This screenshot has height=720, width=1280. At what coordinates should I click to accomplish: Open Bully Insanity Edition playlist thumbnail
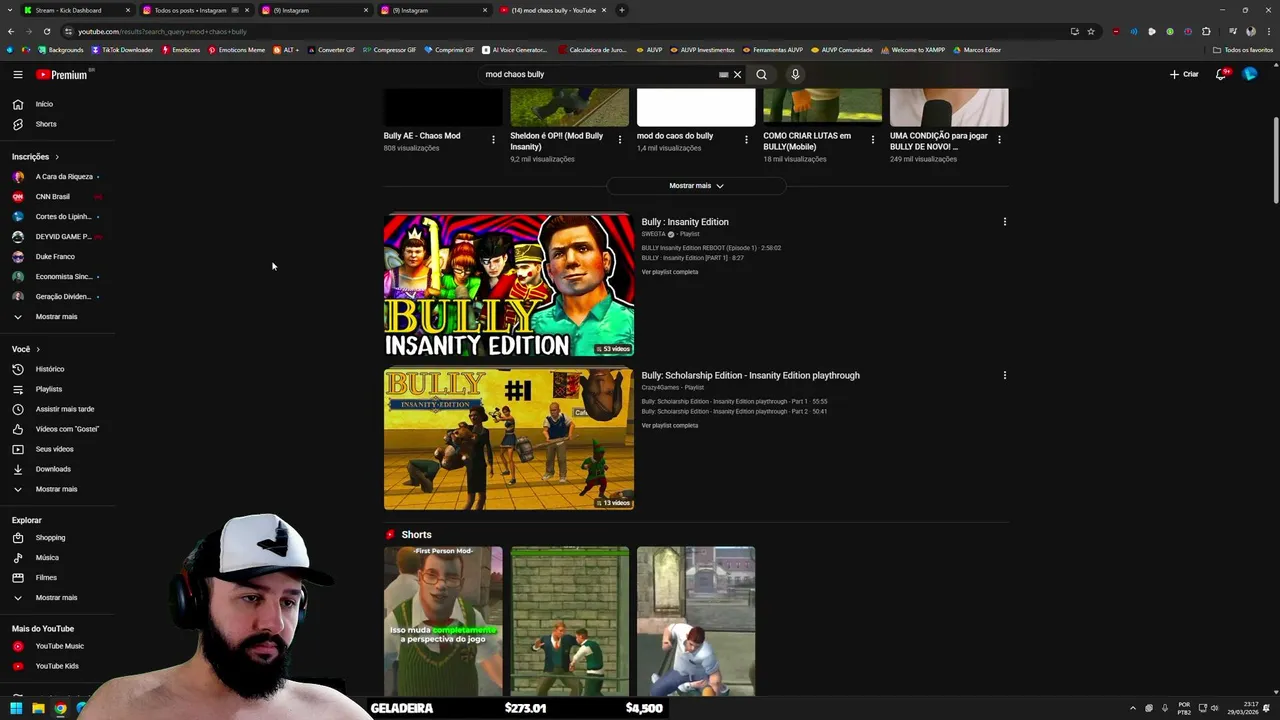point(509,285)
